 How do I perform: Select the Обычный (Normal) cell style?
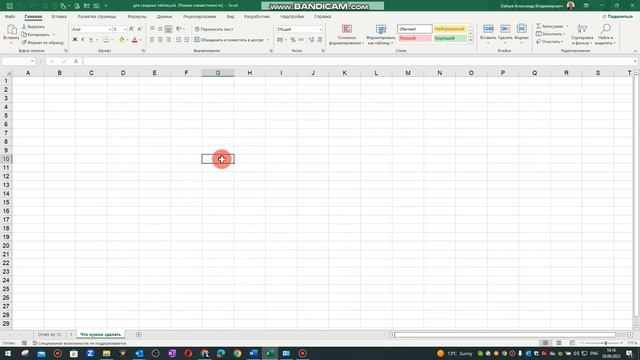(x=414, y=29)
